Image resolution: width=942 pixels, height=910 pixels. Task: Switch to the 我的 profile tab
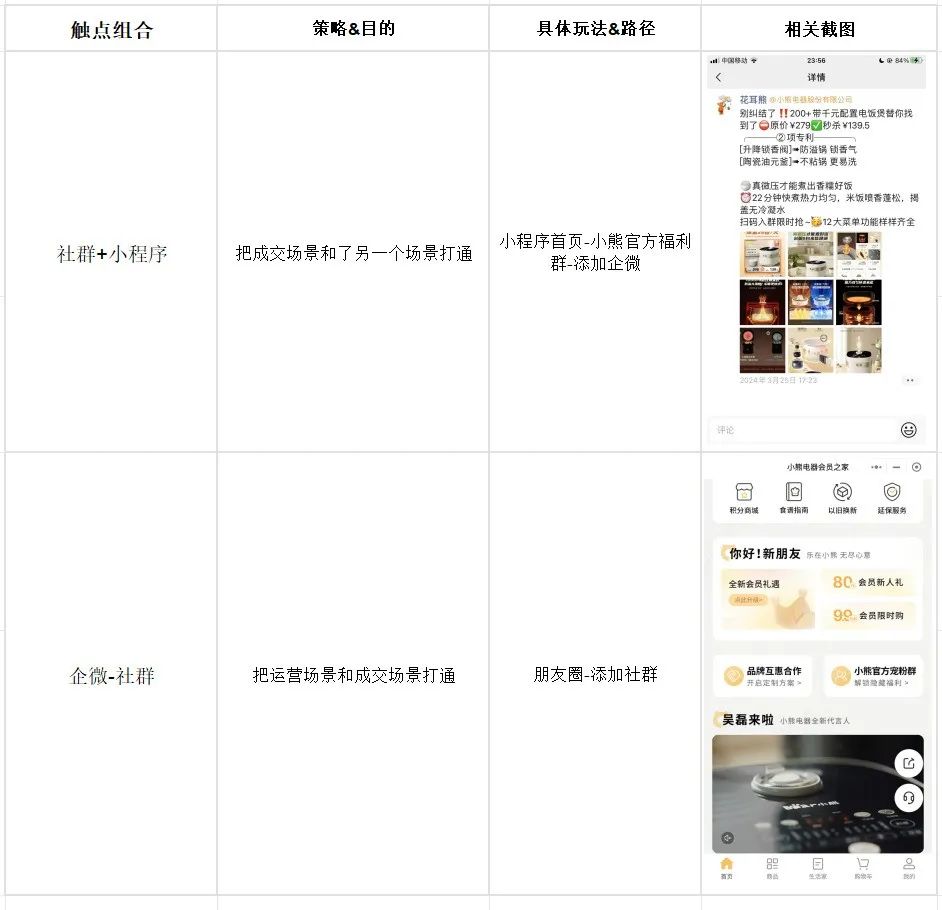pyautogui.click(x=909, y=865)
